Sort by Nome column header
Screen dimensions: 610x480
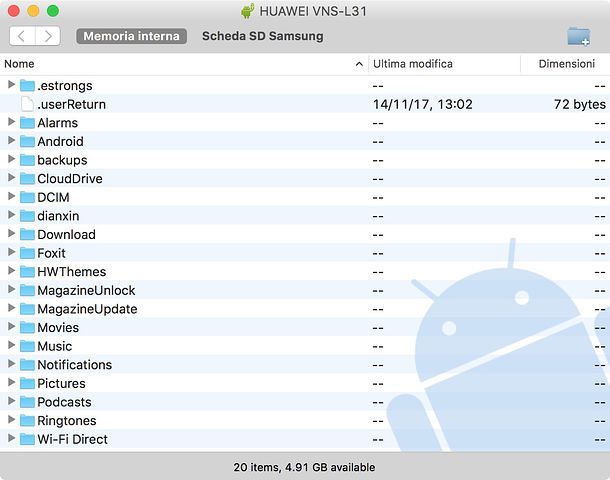point(19,64)
